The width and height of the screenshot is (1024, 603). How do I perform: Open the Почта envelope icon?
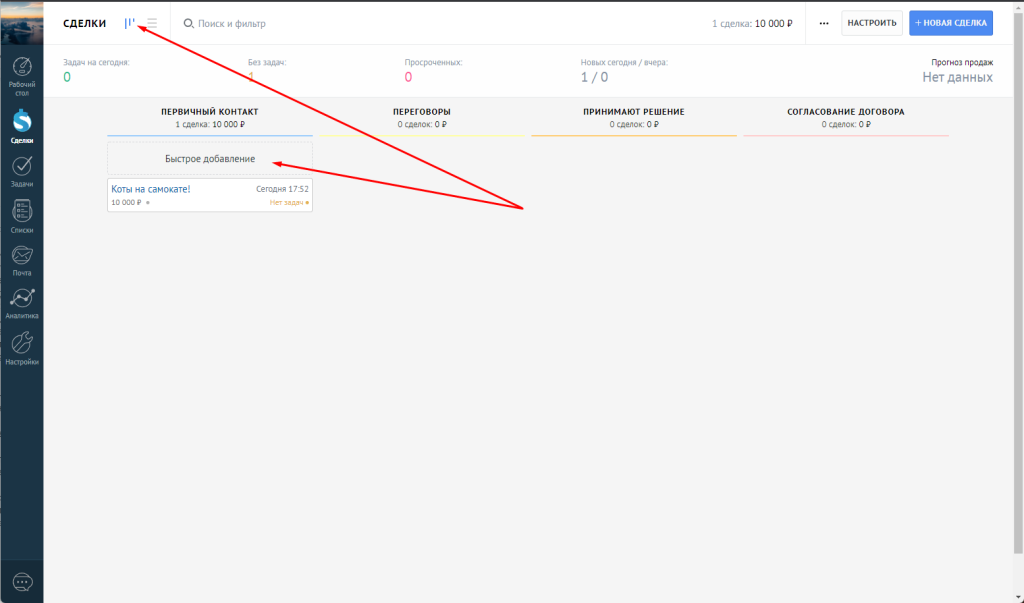click(x=21, y=254)
